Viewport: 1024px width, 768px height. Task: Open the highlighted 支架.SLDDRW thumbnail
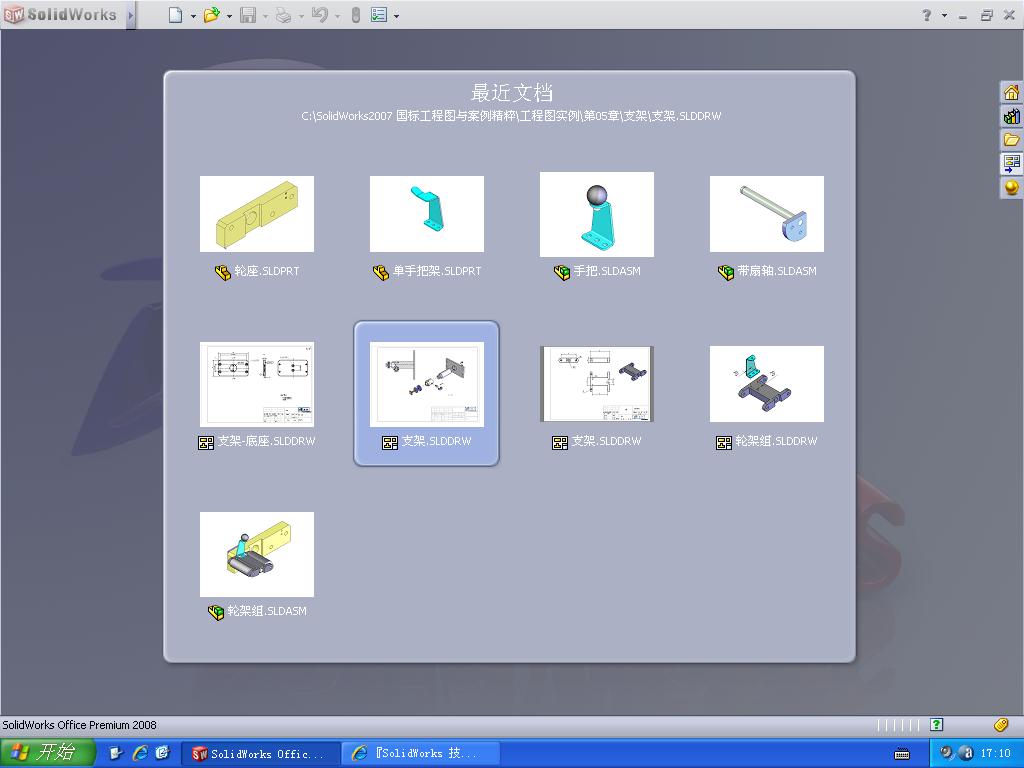click(x=426, y=384)
